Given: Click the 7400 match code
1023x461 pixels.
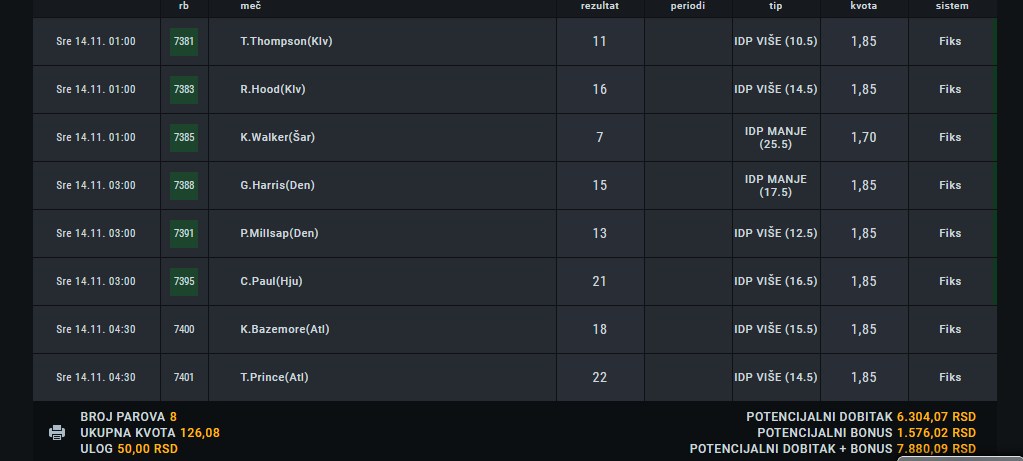Looking at the screenshot, I should point(184,329).
